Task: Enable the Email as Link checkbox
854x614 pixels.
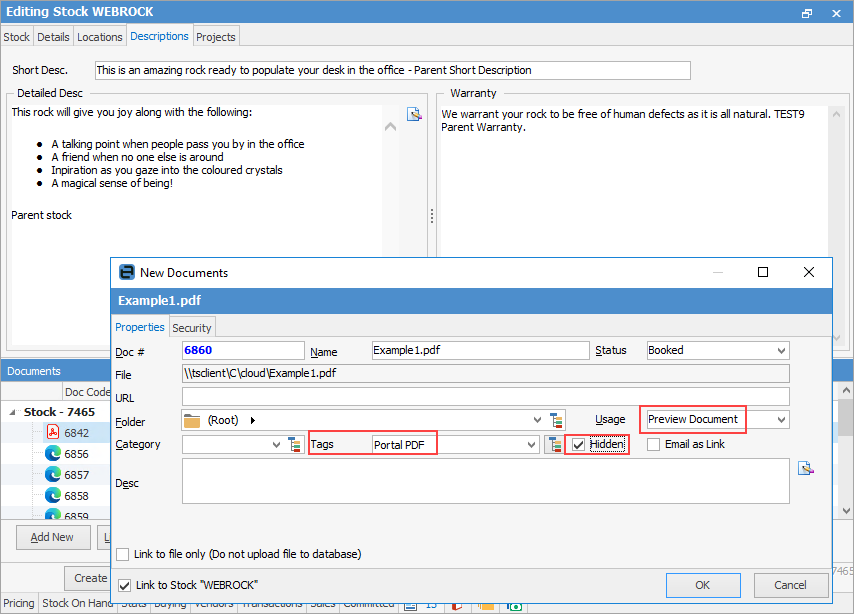Action: click(654, 445)
